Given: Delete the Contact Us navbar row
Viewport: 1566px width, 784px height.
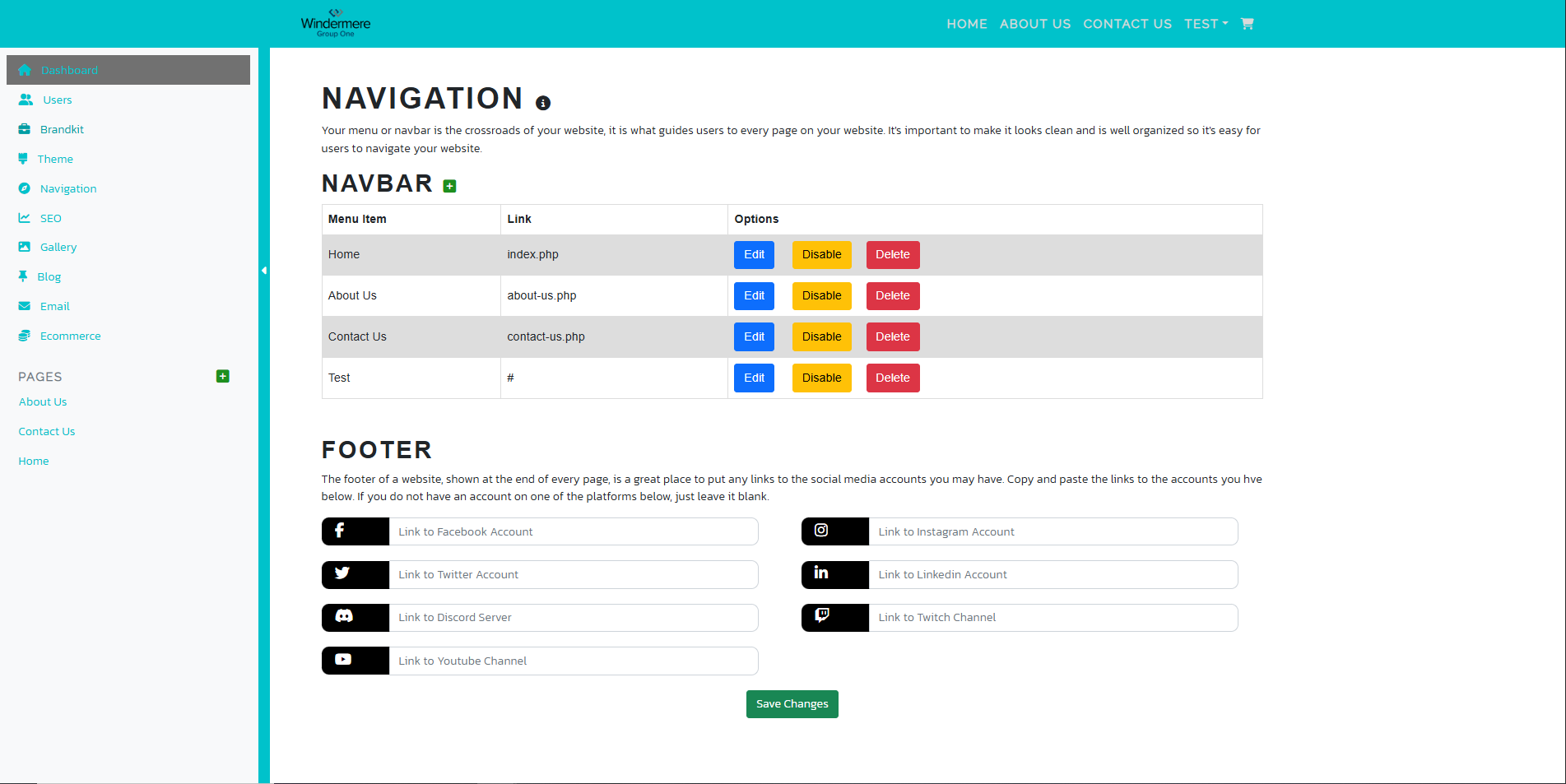Looking at the screenshot, I should coord(892,337).
